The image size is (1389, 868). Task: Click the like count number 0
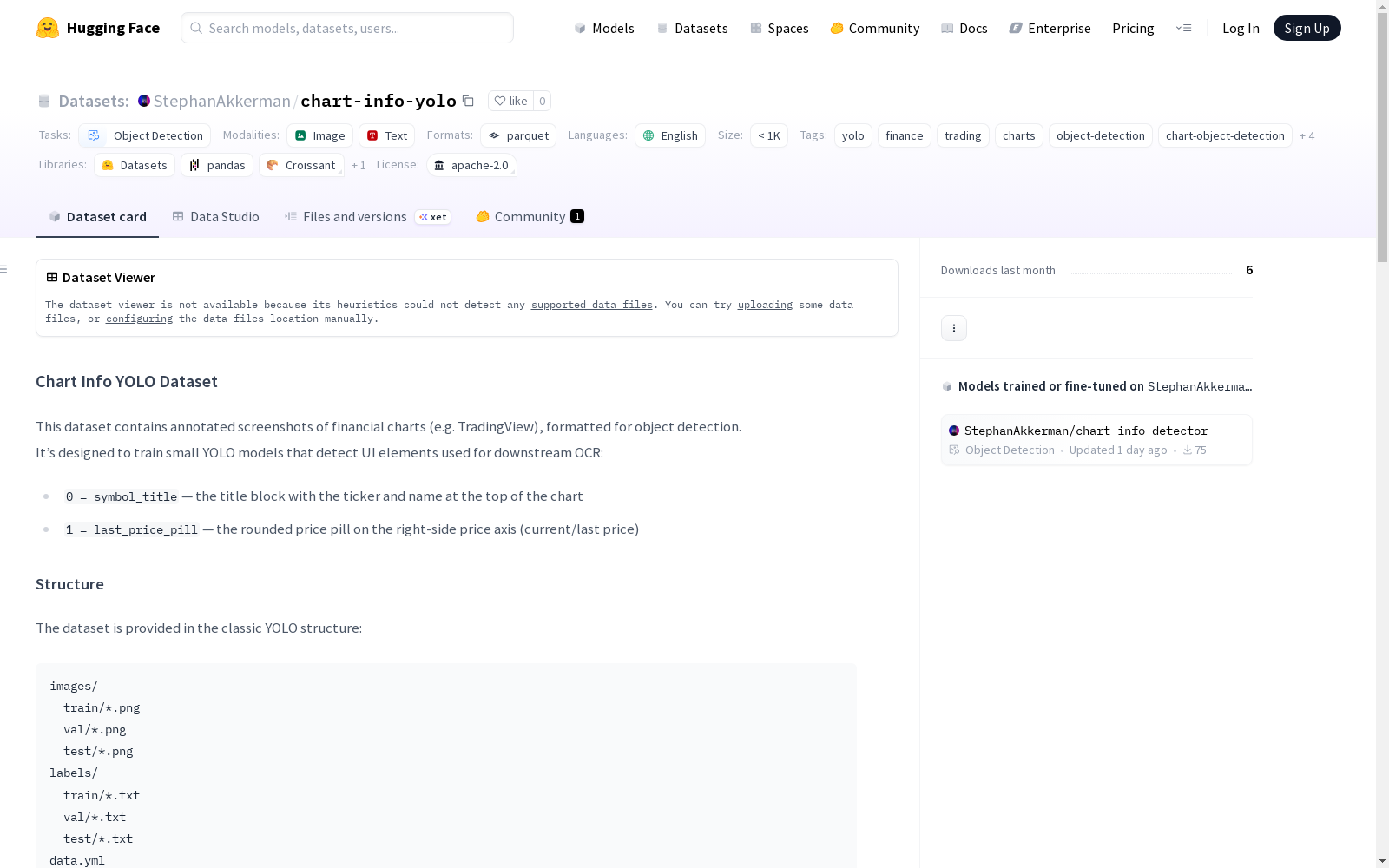pyautogui.click(x=543, y=101)
